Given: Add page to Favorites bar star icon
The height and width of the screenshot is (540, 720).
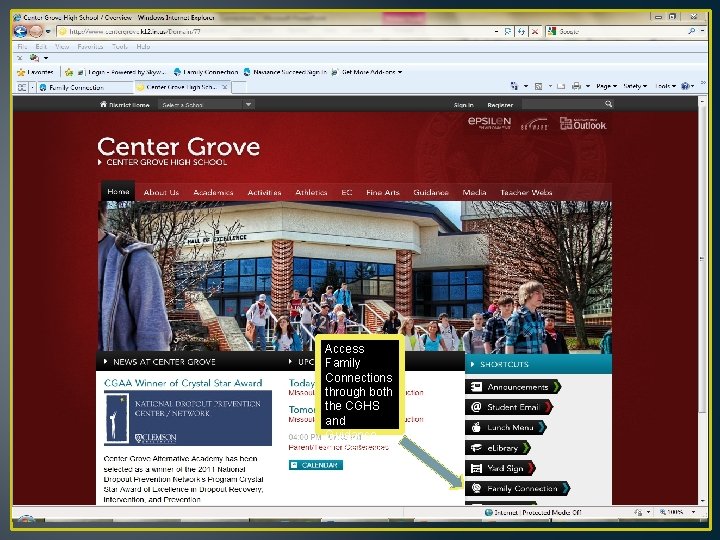Looking at the screenshot, I should coord(69,72).
